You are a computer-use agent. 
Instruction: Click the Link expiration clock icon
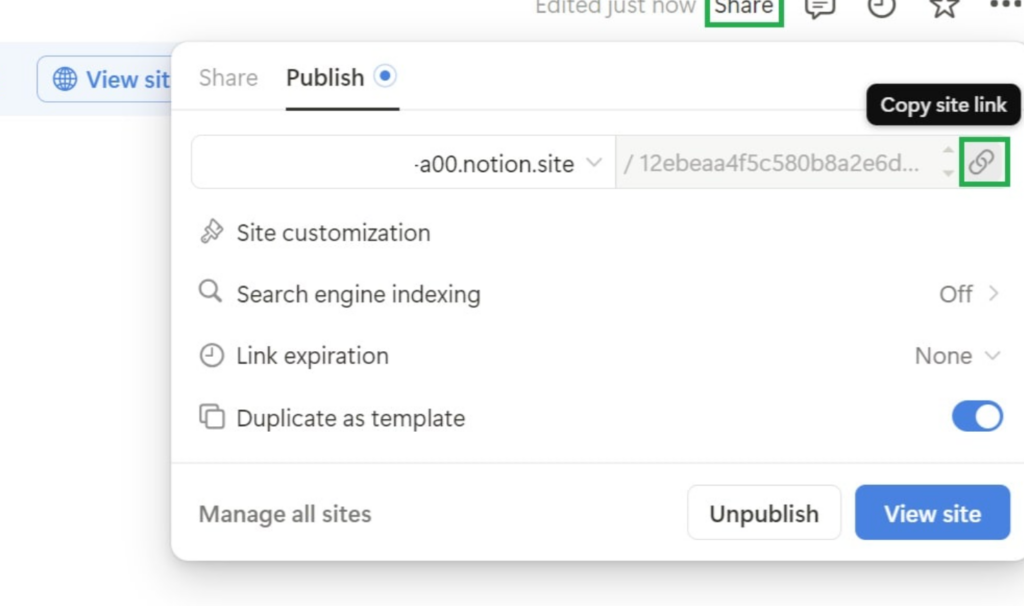(x=211, y=356)
